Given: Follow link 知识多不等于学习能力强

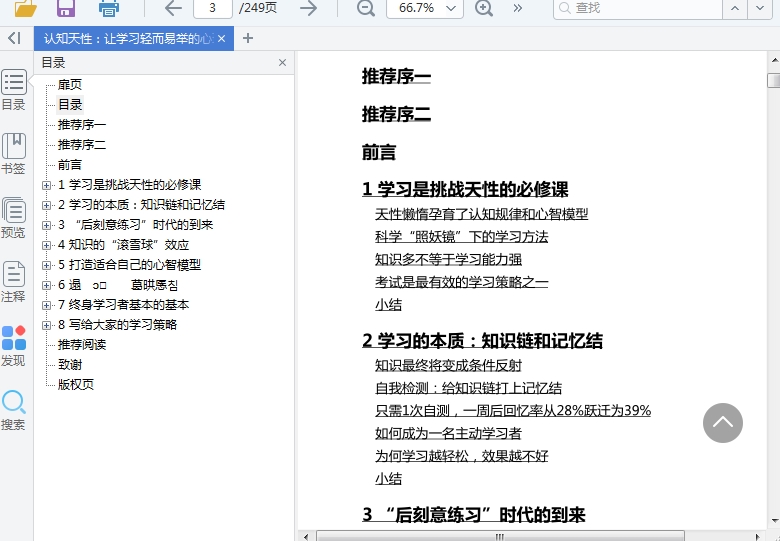Looking at the screenshot, I should point(448,260).
